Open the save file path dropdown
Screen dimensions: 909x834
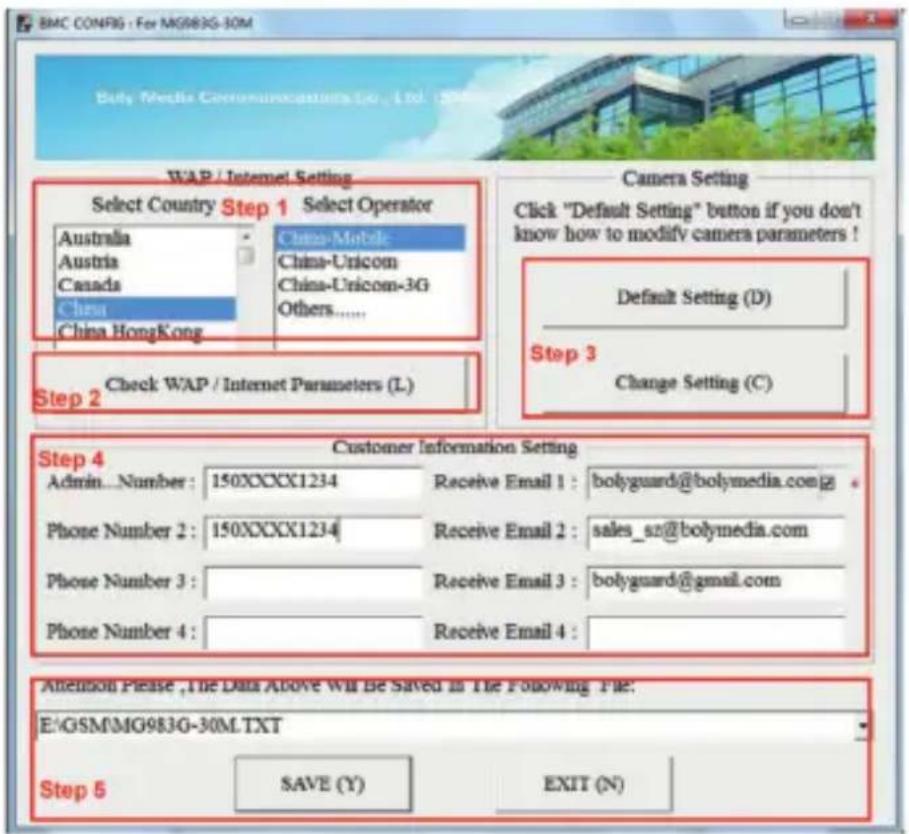pyautogui.click(x=863, y=726)
